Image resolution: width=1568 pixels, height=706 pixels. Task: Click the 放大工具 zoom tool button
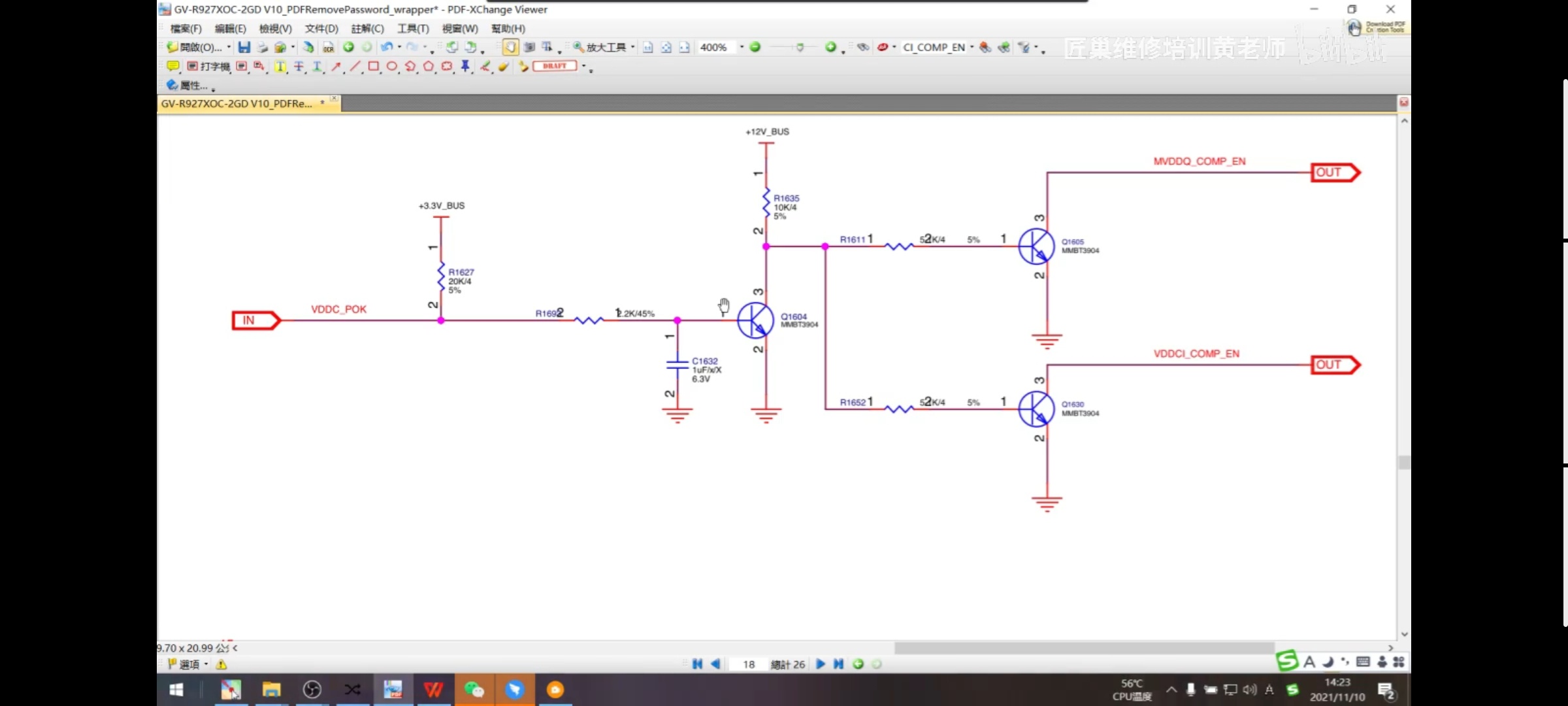[x=600, y=47]
